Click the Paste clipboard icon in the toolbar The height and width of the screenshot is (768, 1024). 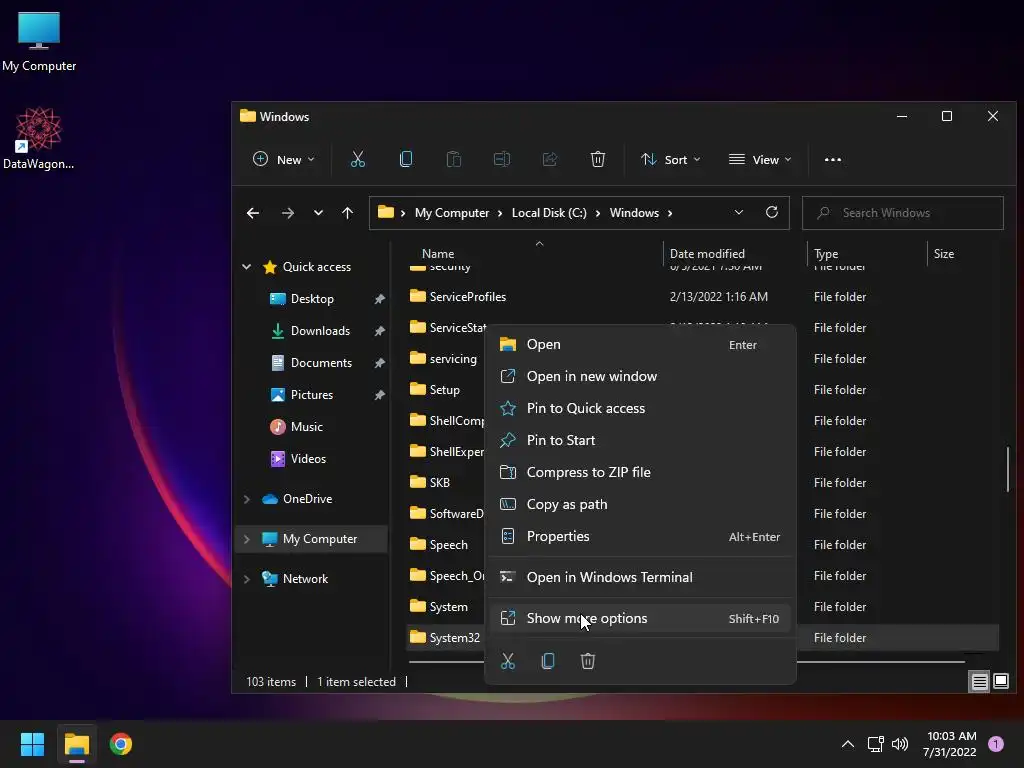[x=454, y=159]
